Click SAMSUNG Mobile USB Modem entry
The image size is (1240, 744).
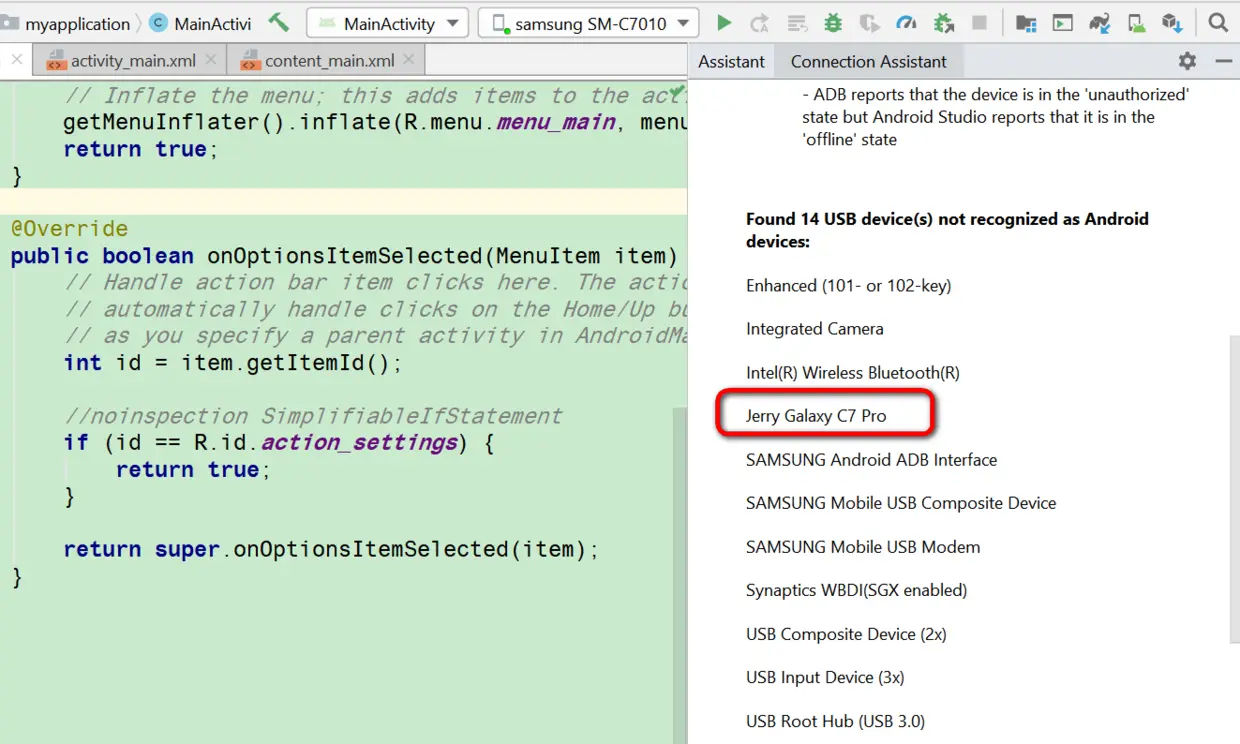coord(863,547)
